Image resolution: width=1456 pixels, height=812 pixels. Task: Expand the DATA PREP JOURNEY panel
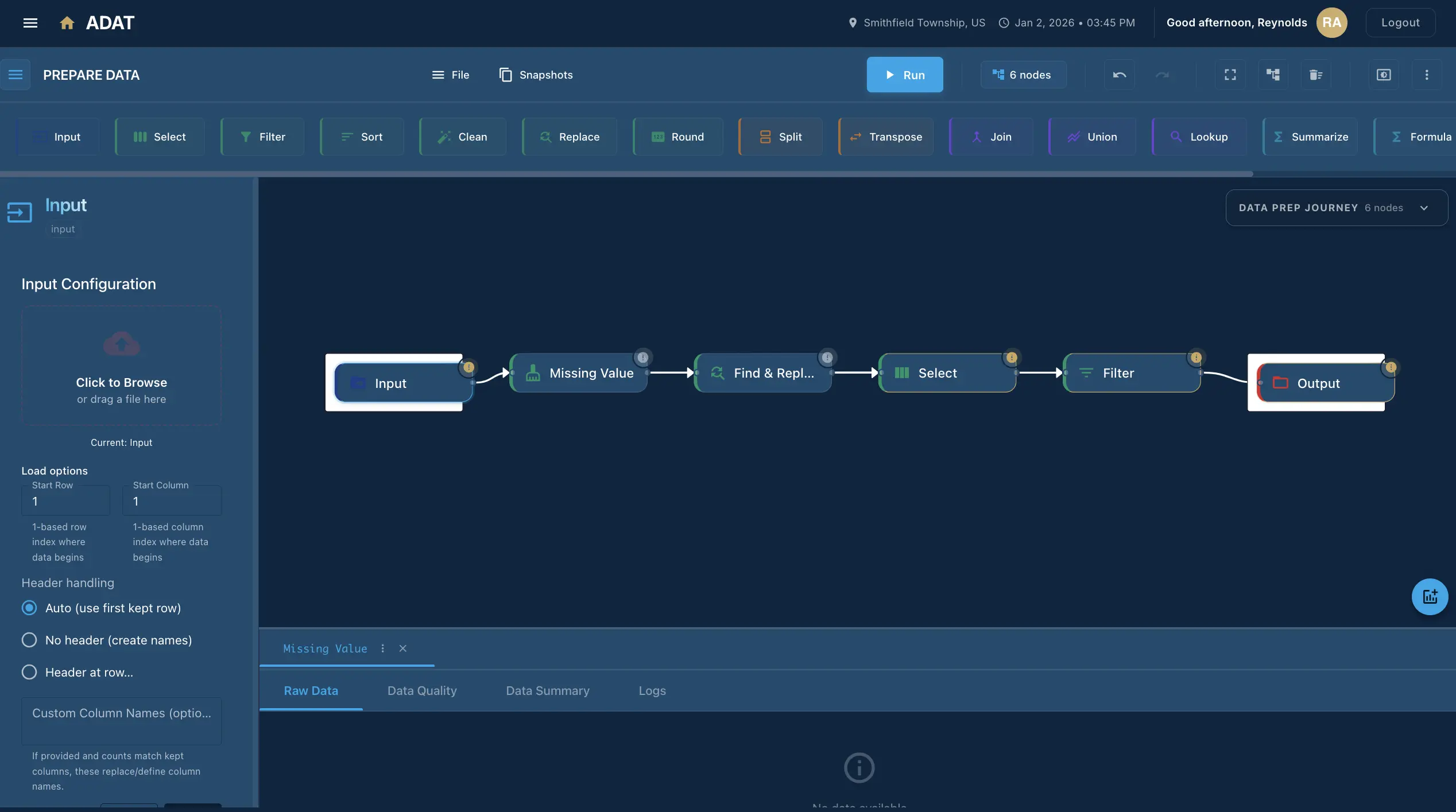(x=1424, y=208)
